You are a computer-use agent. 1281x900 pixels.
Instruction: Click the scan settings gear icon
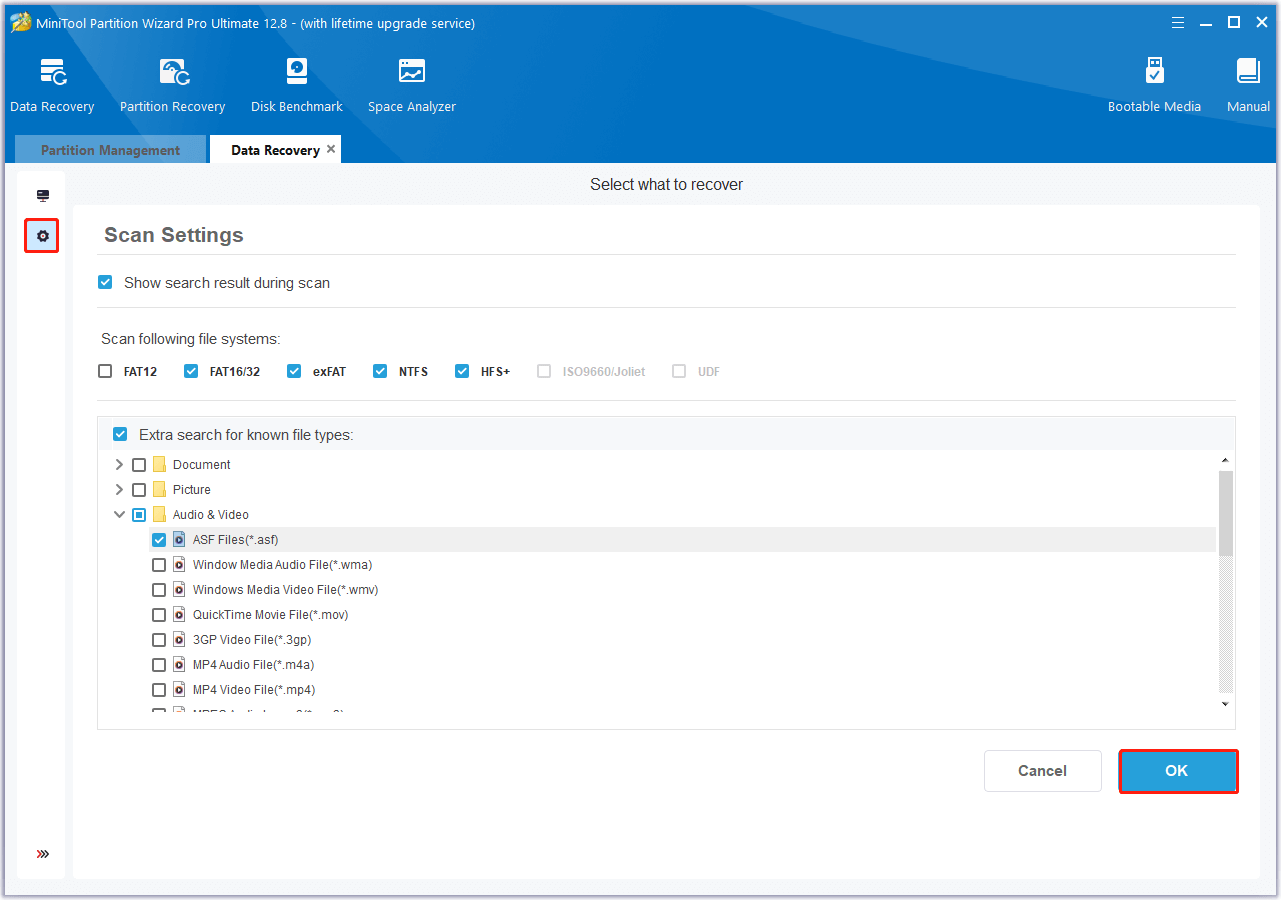(42, 236)
